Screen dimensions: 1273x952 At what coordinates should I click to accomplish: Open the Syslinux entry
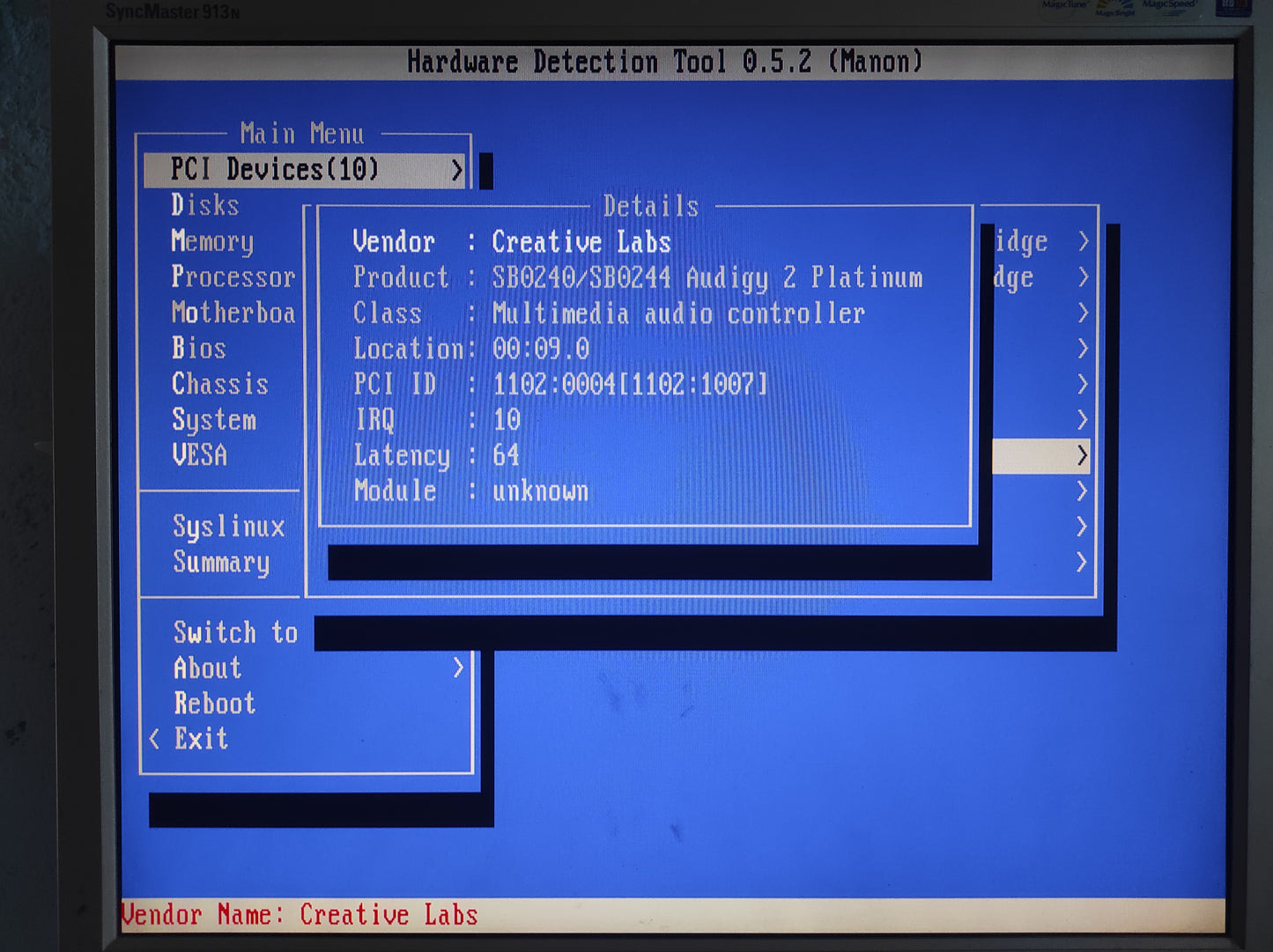click(x=228, y=527)
